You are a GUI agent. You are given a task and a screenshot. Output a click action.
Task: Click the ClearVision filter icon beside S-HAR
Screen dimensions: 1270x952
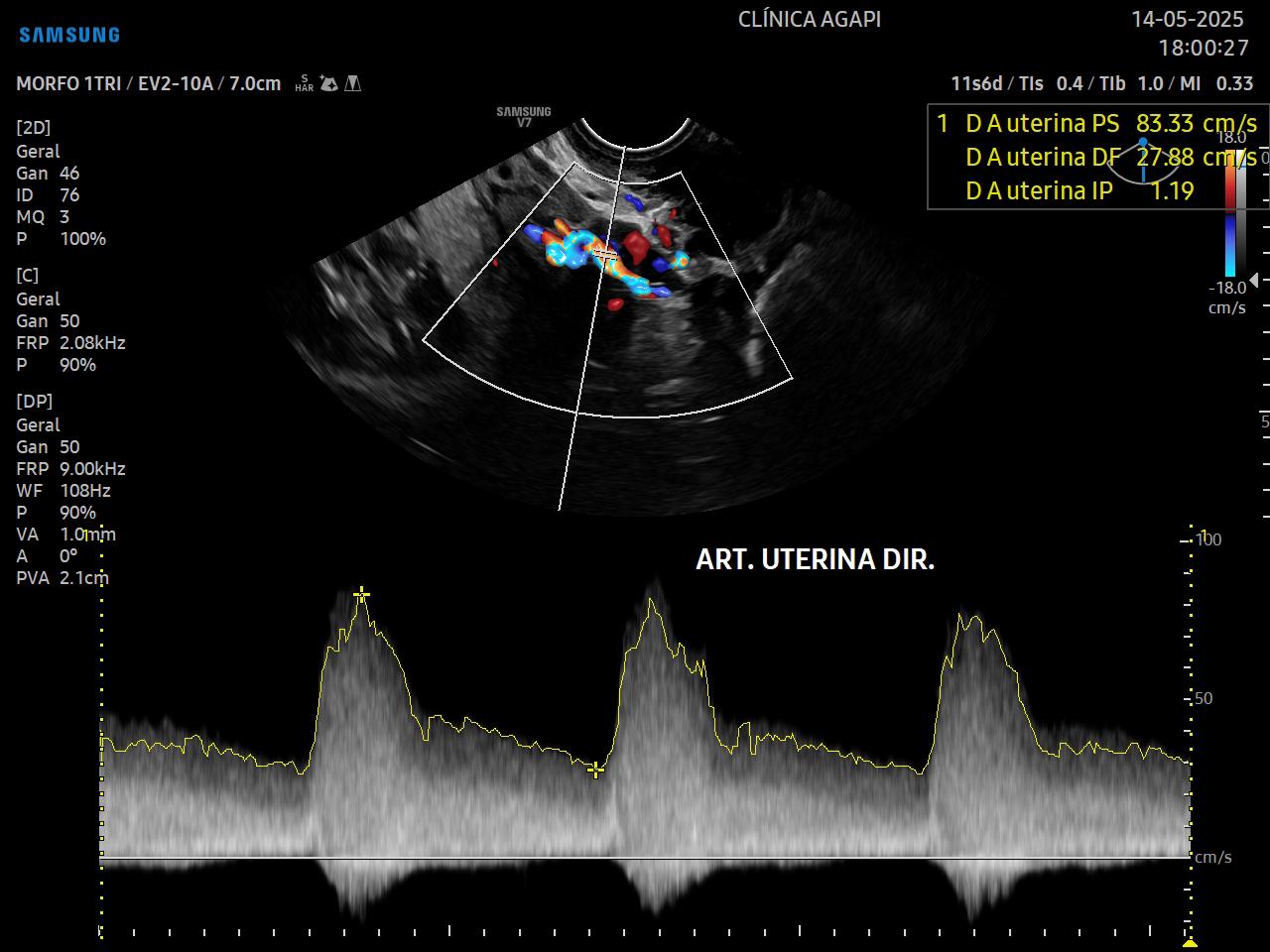pyautogui.click(x=329, y=84)
